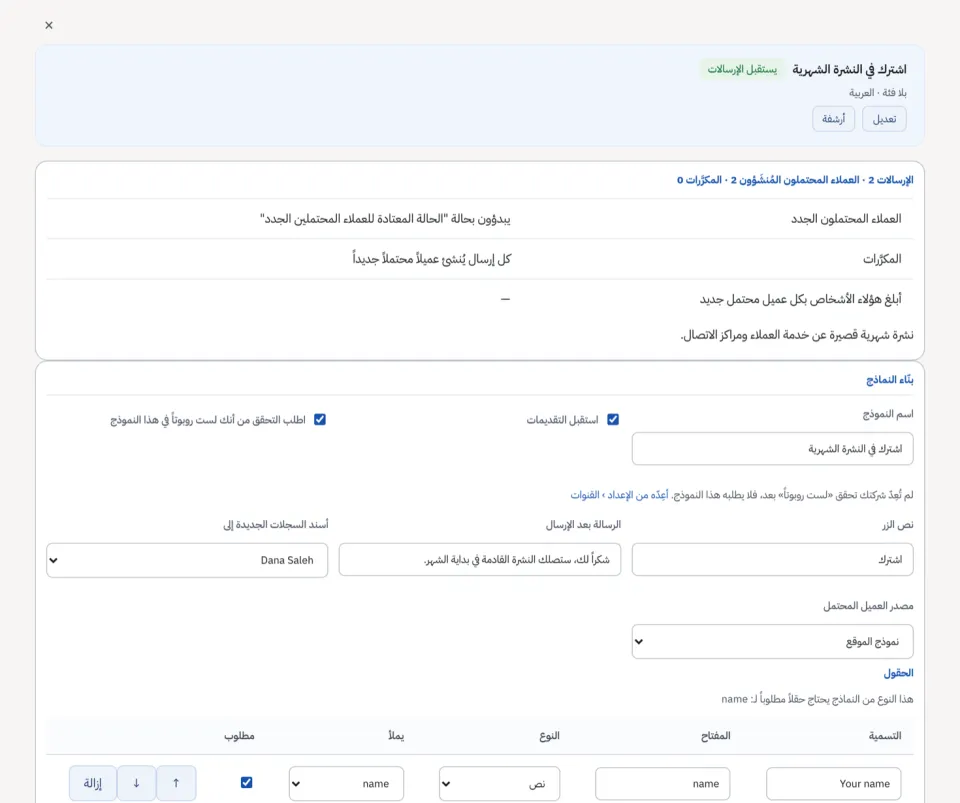The width and height of the screenshot is (960, 803).
Task: Open the fills dropdown showing name
Action: [x=346, y=783]
